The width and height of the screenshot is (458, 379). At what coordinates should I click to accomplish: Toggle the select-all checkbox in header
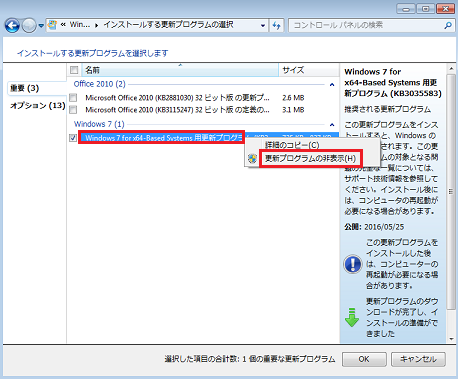74,70
